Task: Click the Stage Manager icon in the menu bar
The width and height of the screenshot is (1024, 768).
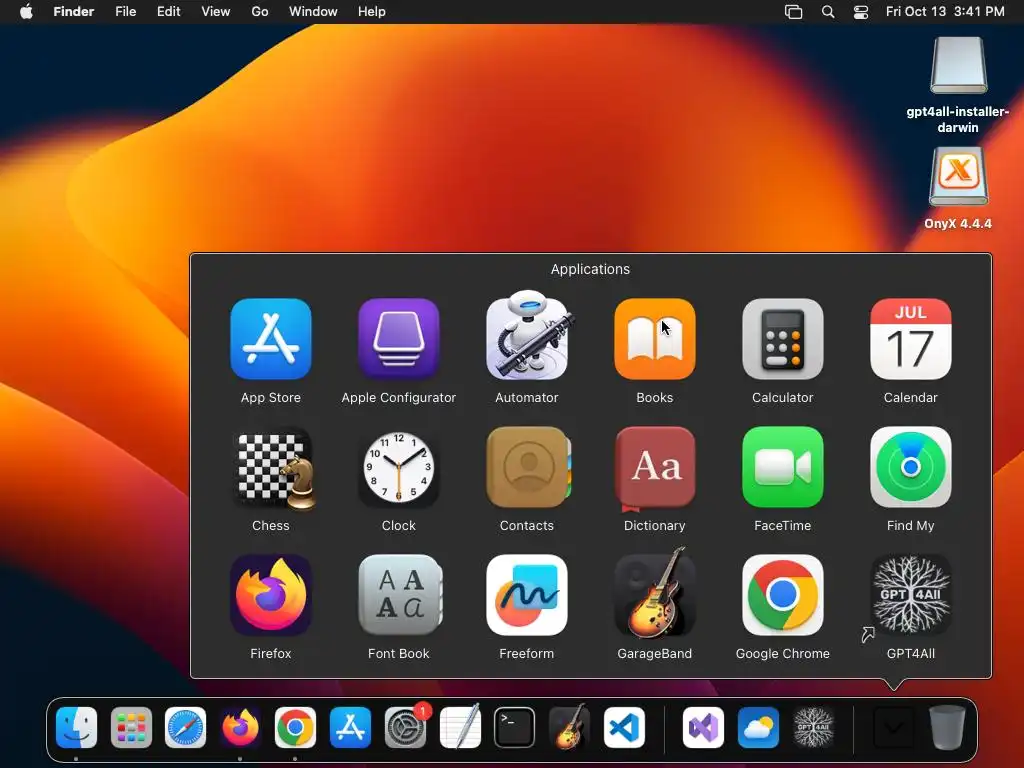Action: tap(793, 12)
